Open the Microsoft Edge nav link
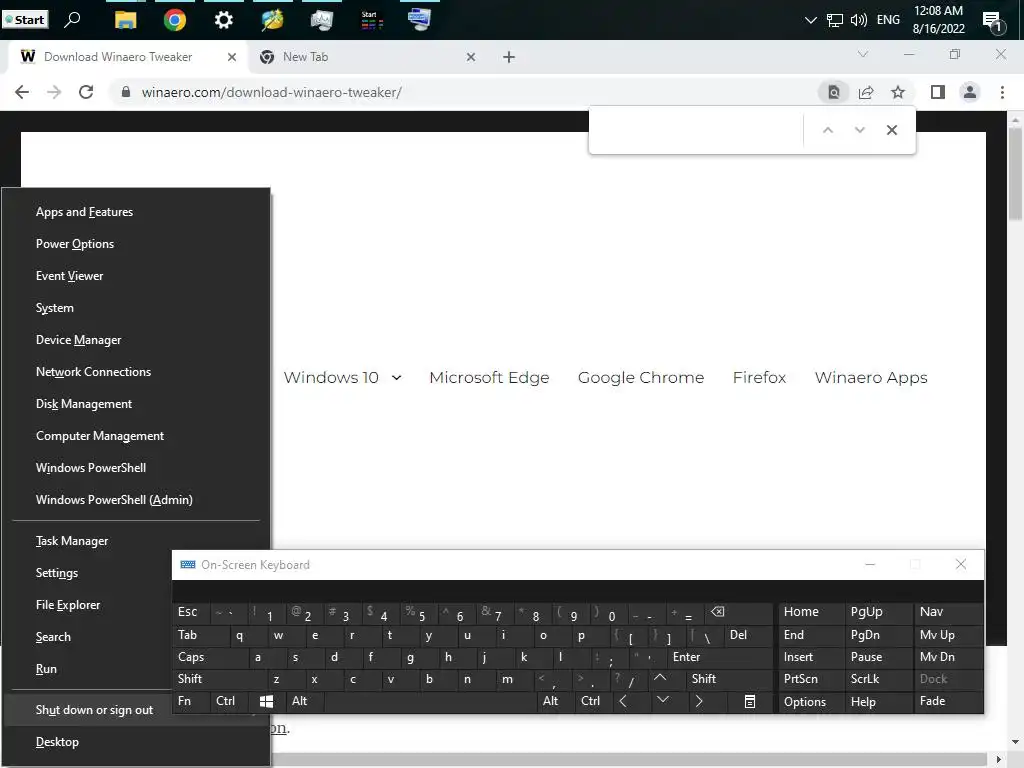The image size is (1024, 768). (489, 377)
